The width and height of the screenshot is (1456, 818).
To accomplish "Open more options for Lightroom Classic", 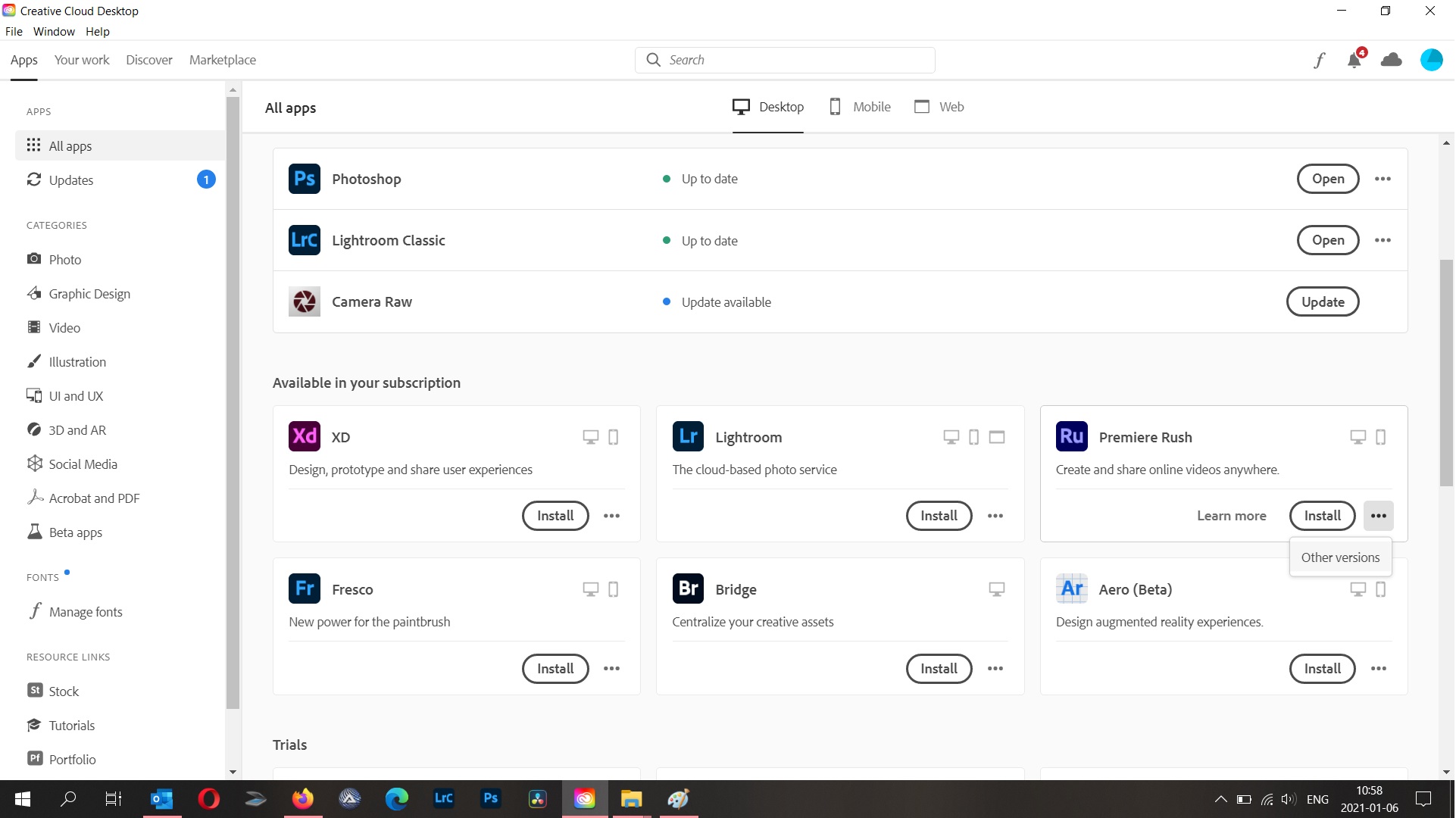I will pyautogui.click(x=1383, y=240).
